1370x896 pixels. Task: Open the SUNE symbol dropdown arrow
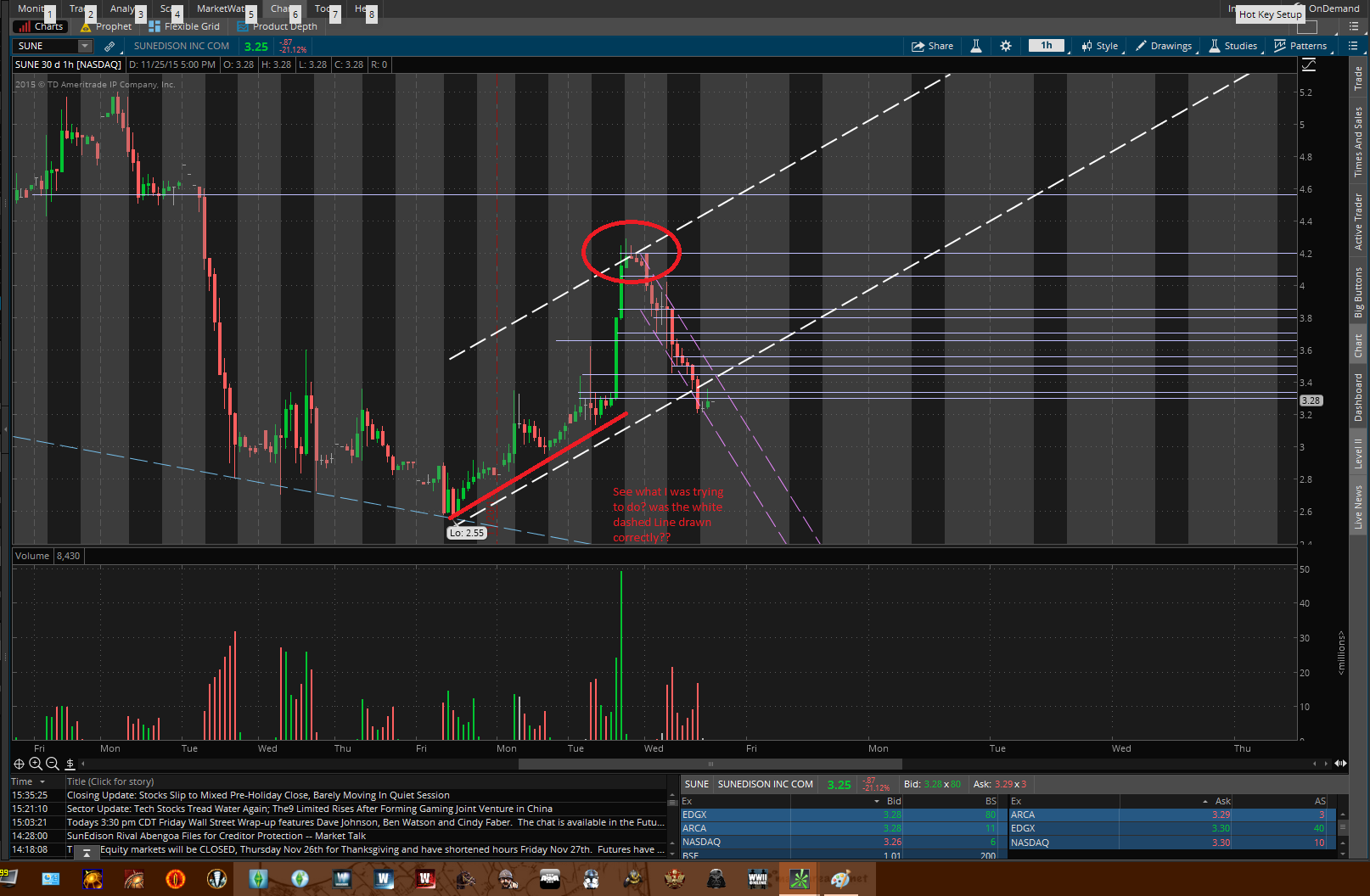85,47
